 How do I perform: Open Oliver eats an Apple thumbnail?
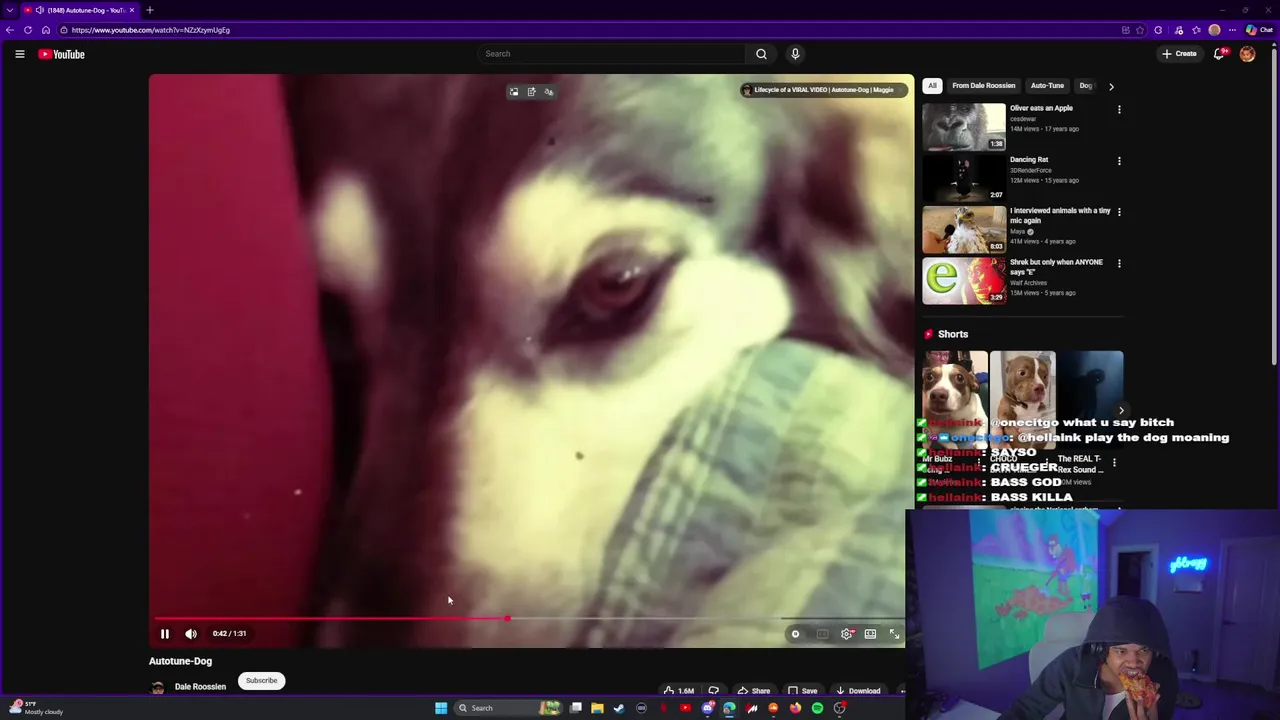click(x=964, y=126)
